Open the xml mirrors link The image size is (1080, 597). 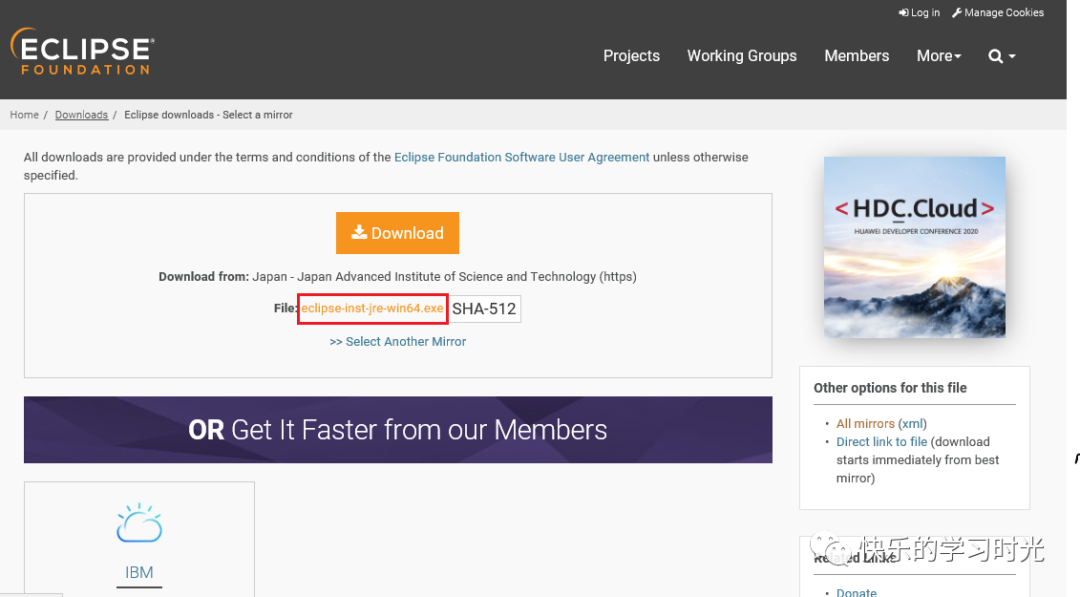click(x=912, y=423)
